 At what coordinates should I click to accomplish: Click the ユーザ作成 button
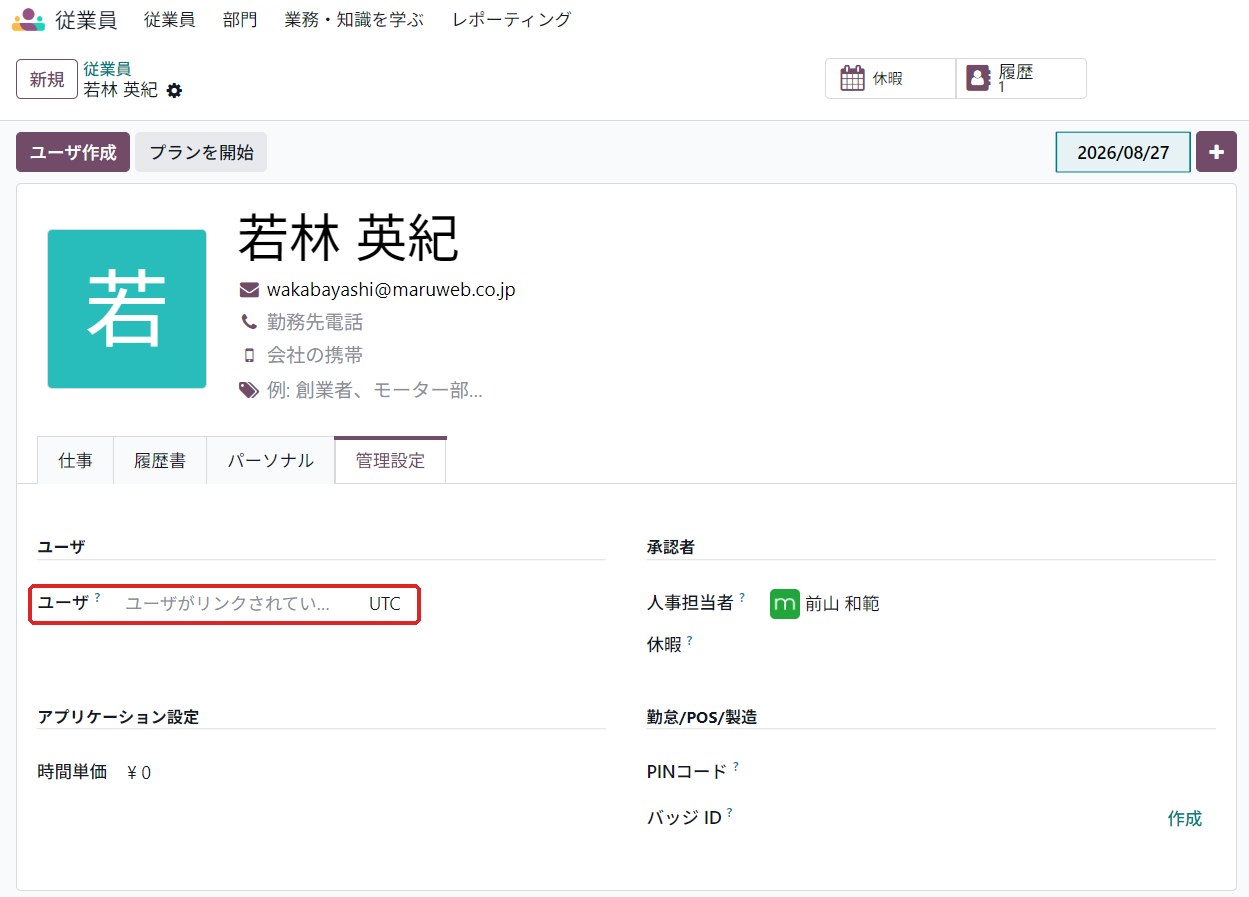(73, 152)
